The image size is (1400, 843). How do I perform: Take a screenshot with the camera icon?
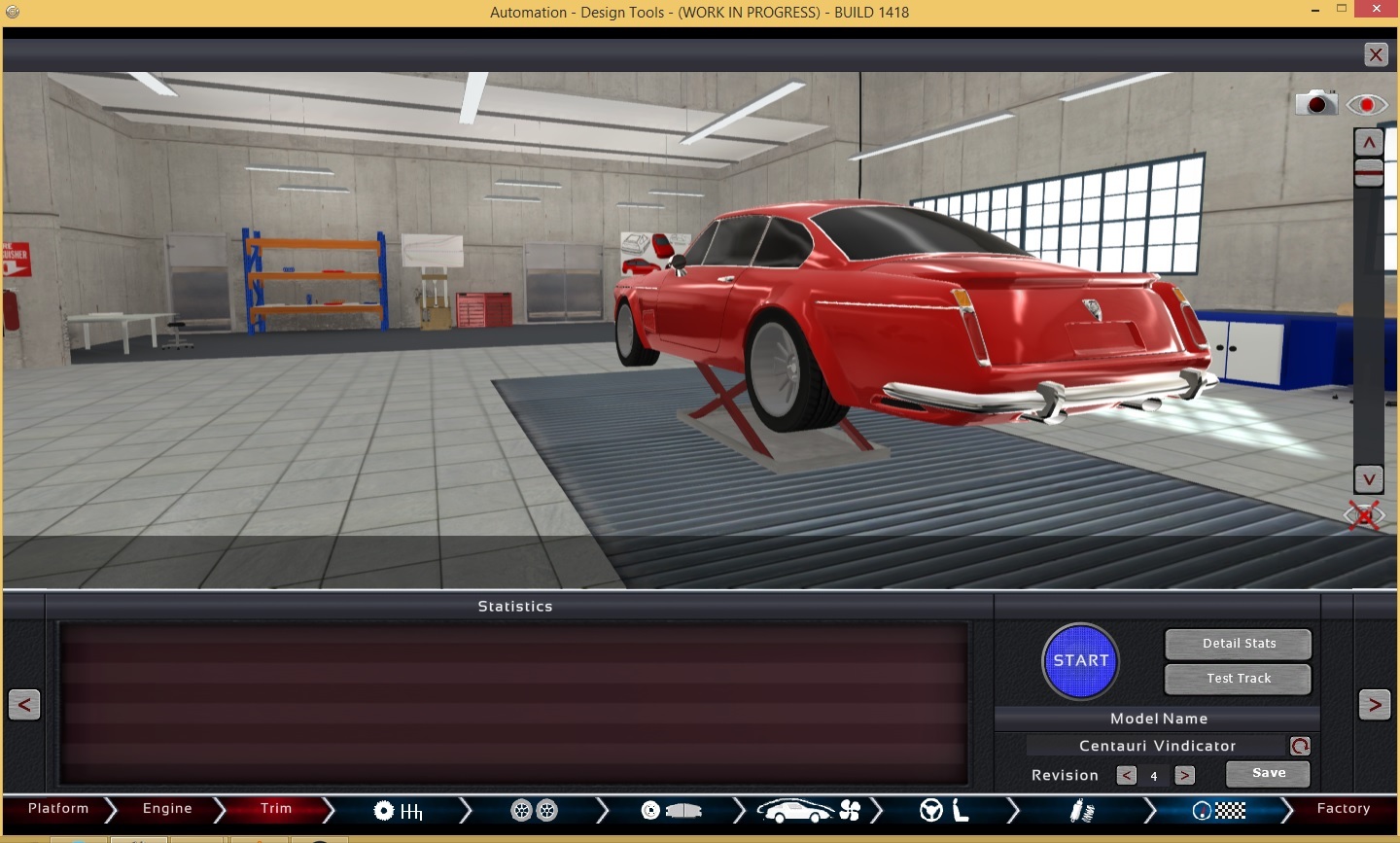1316,103
